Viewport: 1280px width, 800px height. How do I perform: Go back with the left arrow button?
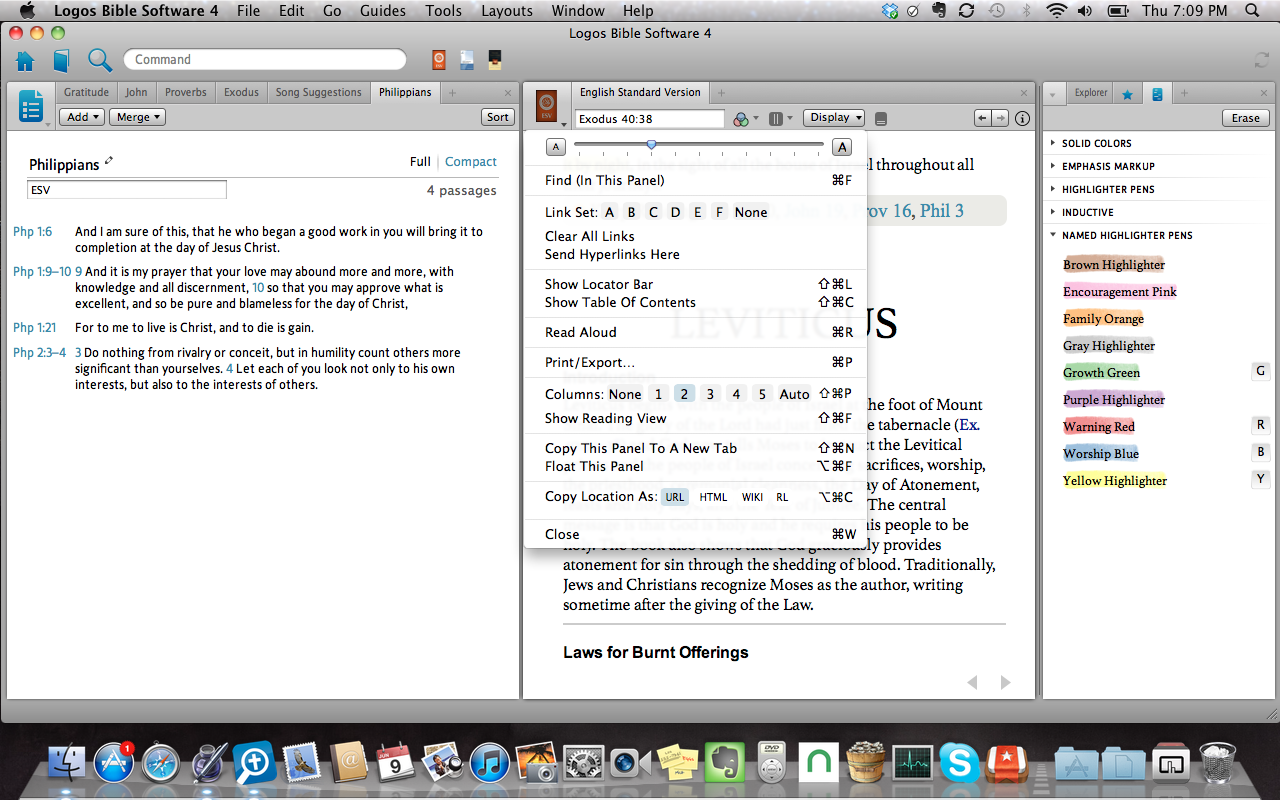[x=983, y=118]
